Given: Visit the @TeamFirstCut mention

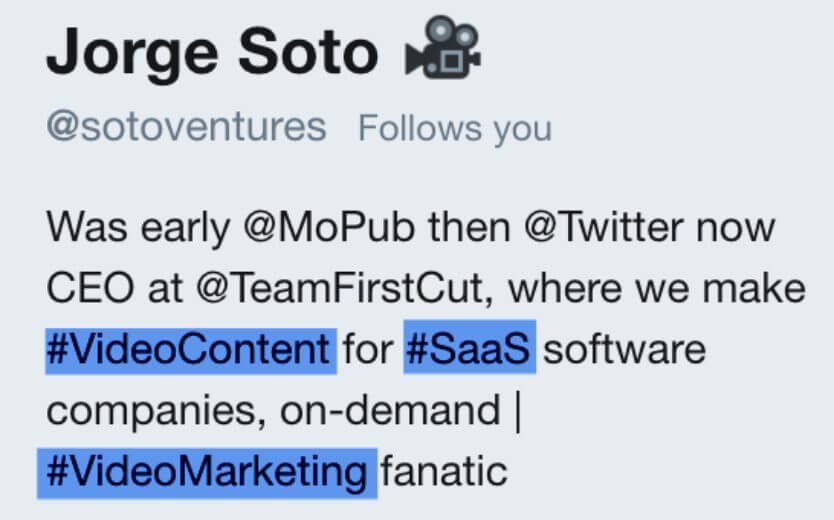Looking at the screenshot, I should pos(346,290).
